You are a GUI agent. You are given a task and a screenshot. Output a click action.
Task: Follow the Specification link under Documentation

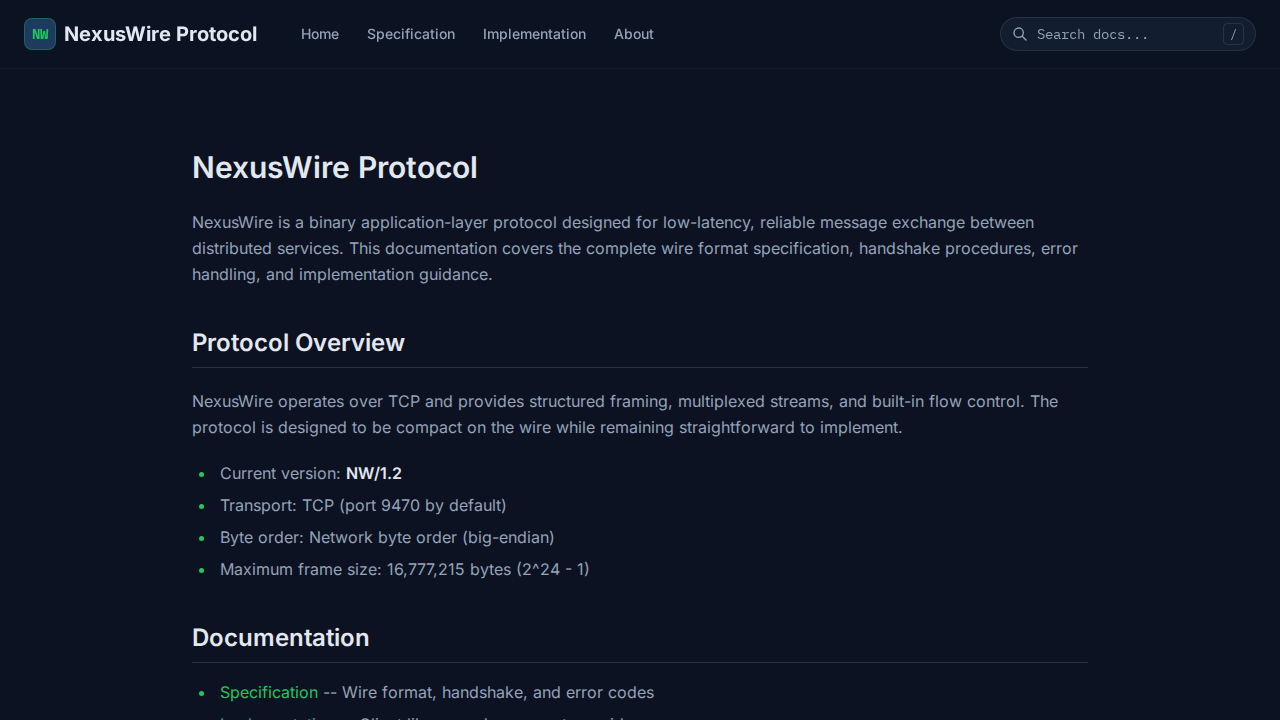coord(268,692)
